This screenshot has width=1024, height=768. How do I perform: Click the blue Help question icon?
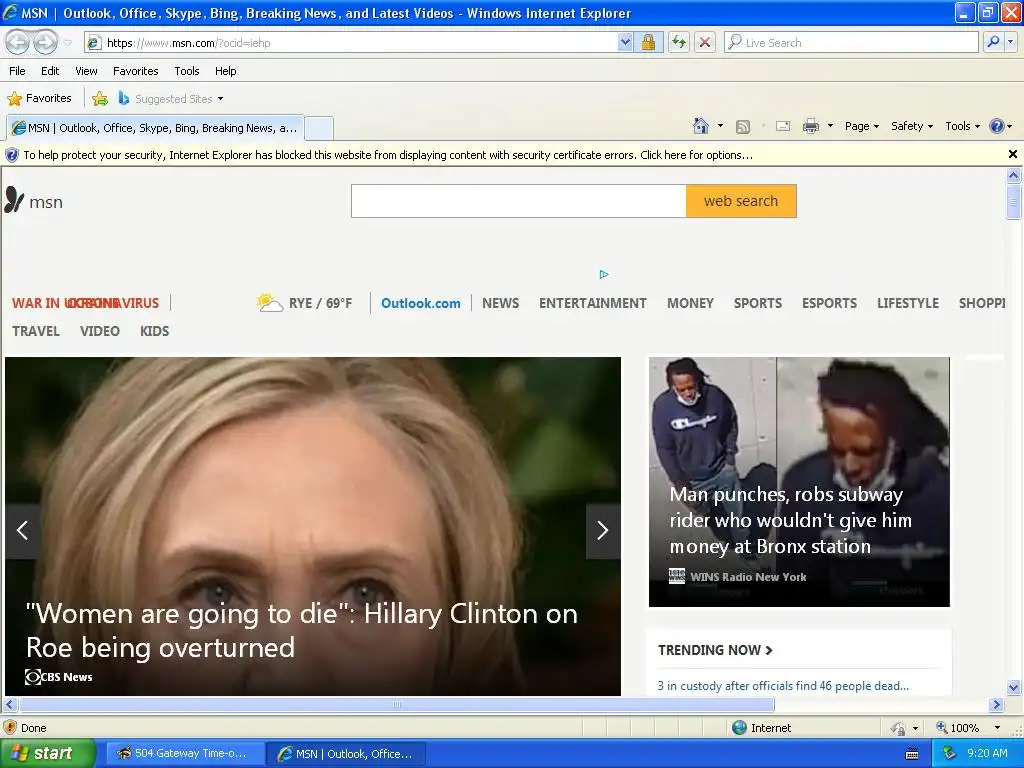[997, 126]
